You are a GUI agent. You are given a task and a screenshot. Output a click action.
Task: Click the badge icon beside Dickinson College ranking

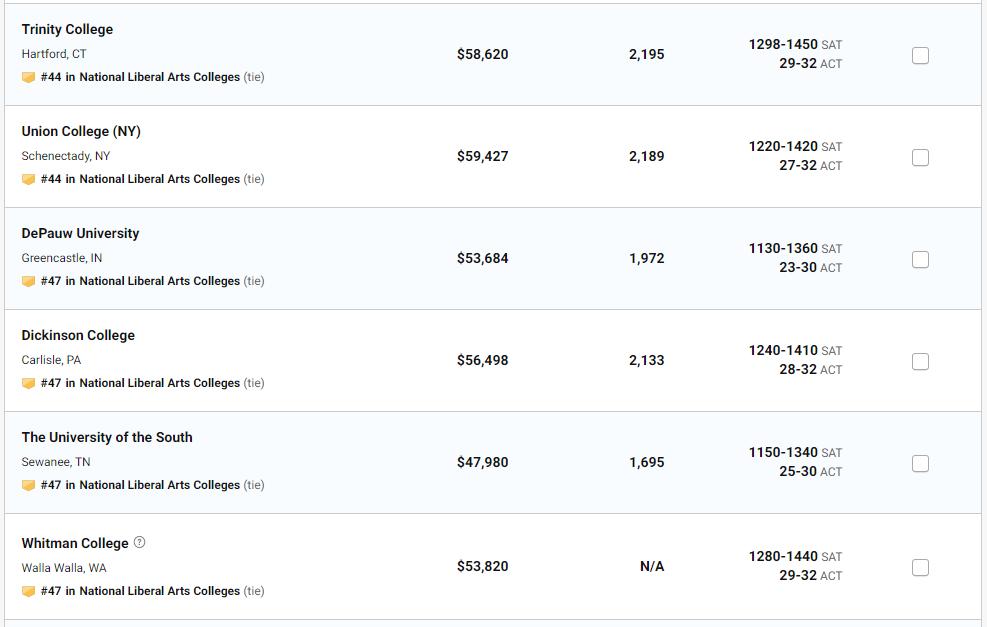click(28, 383)
